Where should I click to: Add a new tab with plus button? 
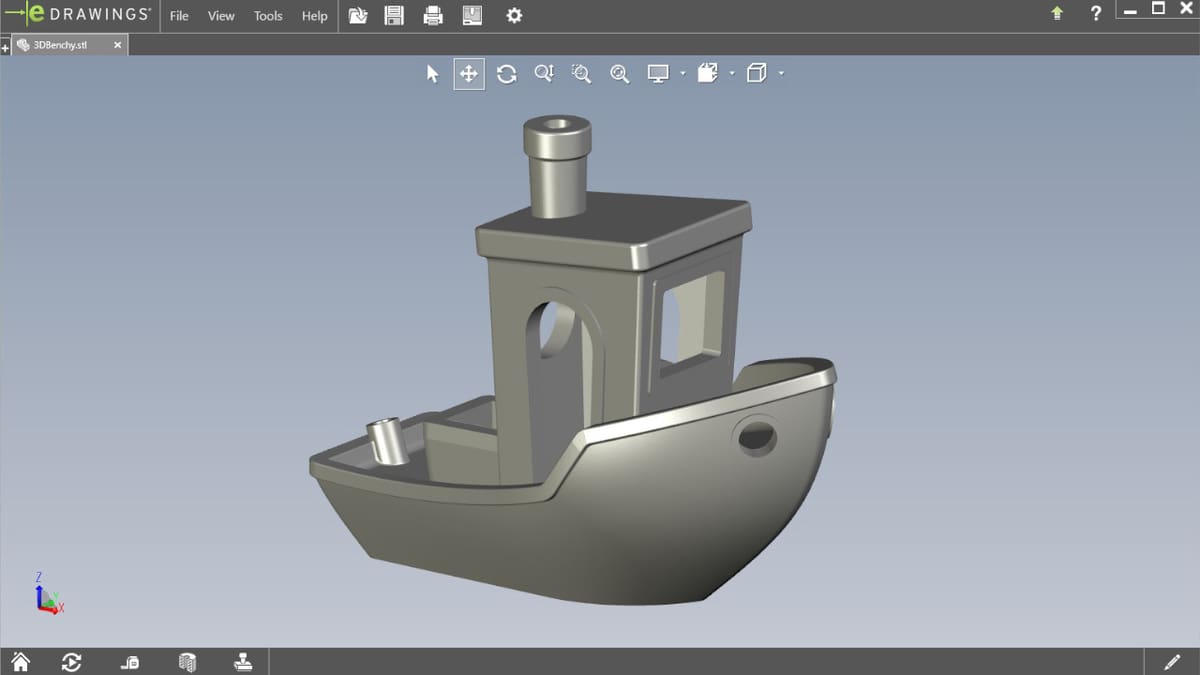5,48
